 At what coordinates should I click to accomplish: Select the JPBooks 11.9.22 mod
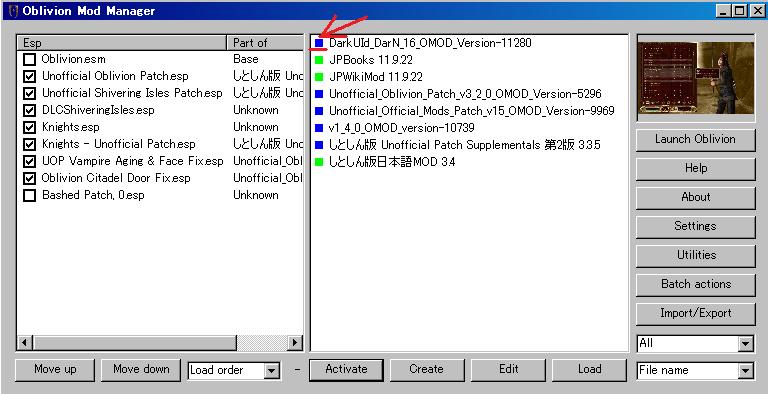point(371,60)
